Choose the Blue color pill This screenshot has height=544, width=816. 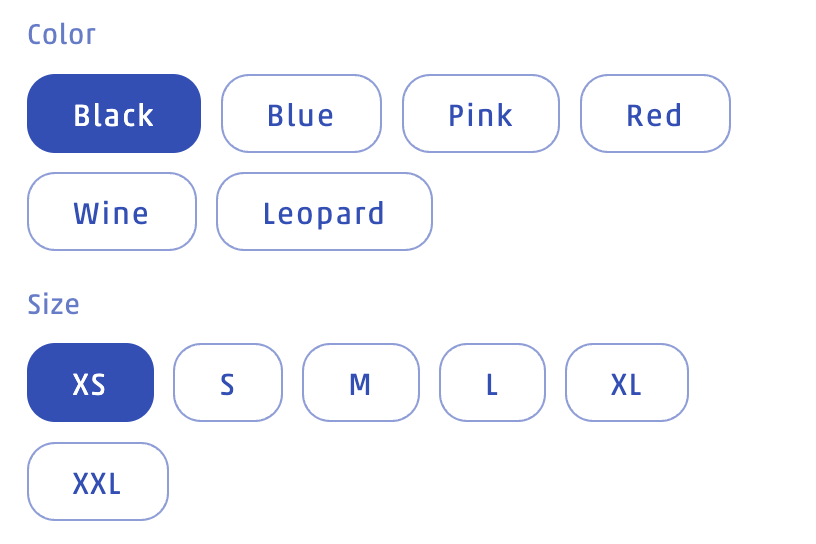pos(301,114)
